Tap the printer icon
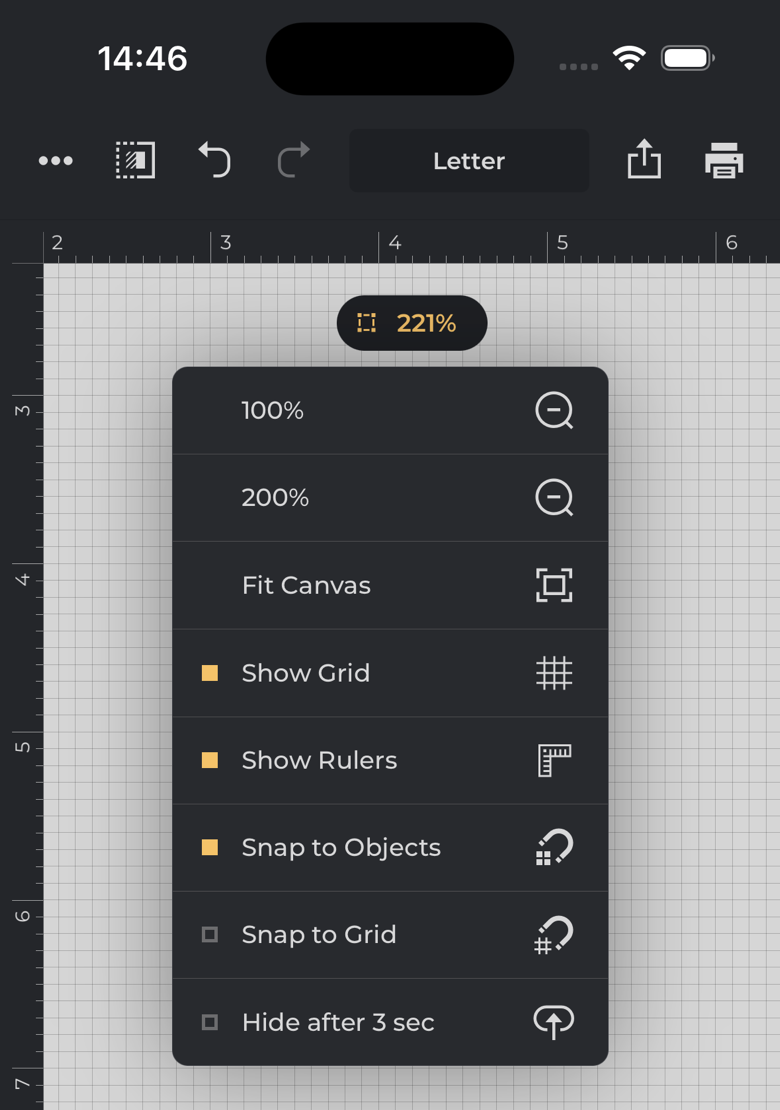This screenshot has height=1110, width=780. tap(724, 161)
